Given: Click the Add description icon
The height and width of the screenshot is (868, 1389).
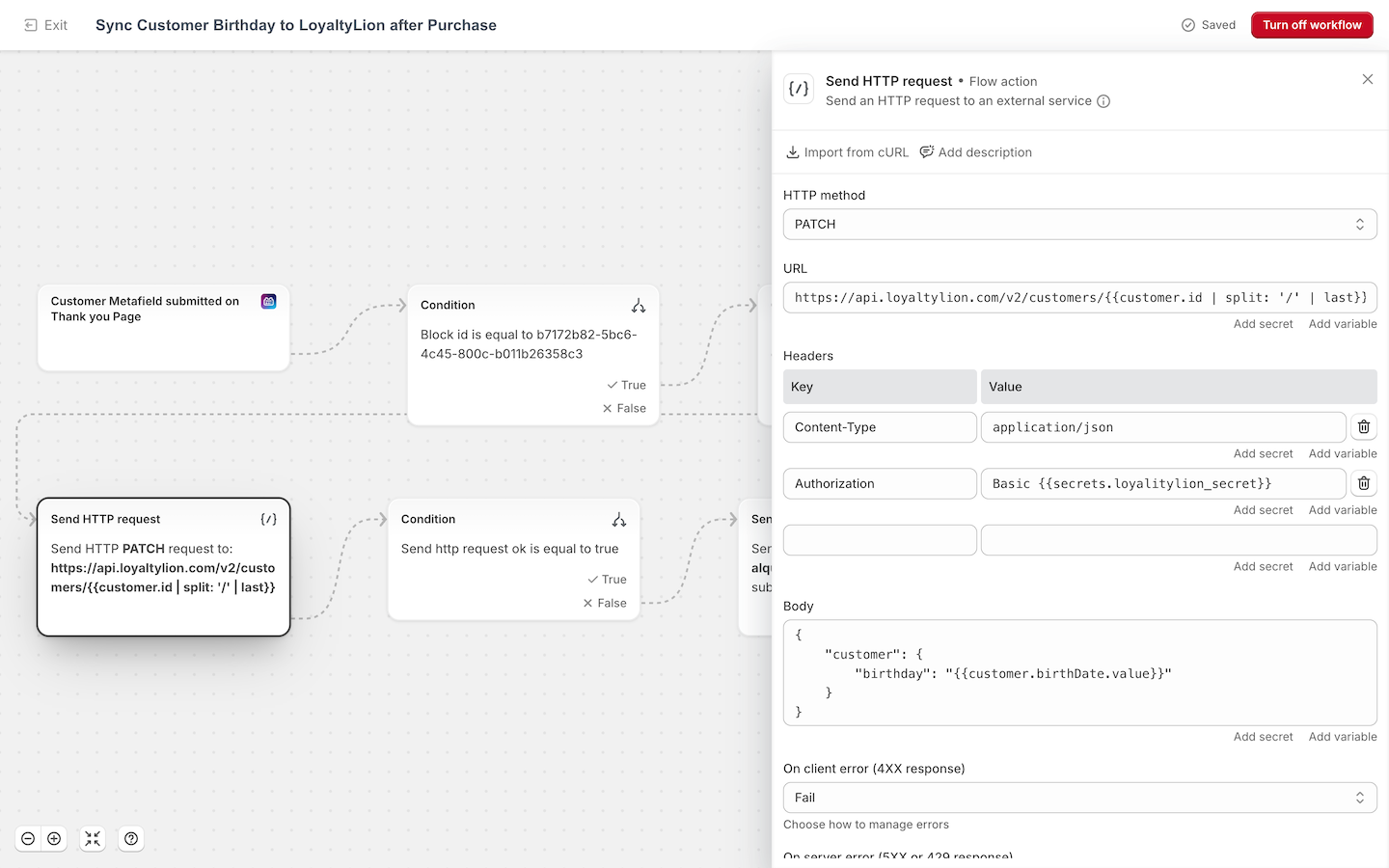Looking at the screenshot, I should coord(927,151).
